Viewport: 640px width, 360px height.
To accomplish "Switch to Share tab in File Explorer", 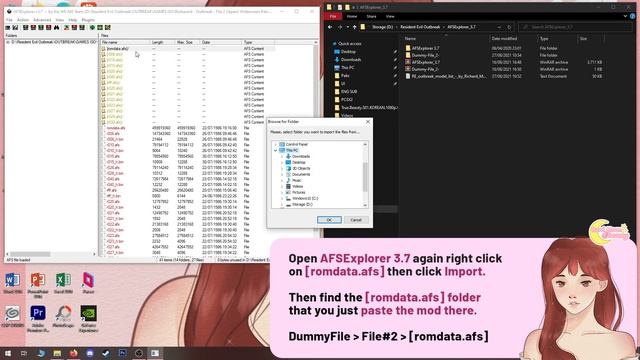I will [371, 16].
